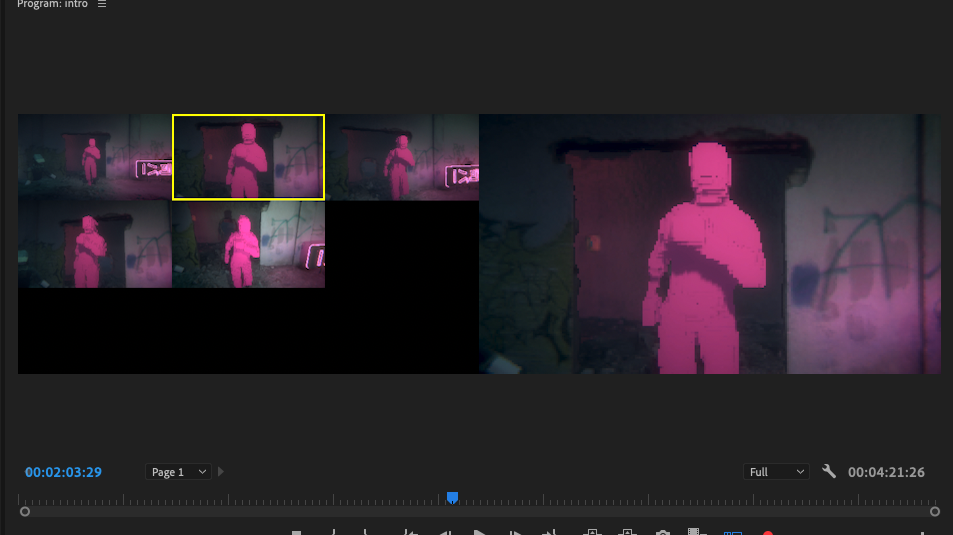Click the blue playhead on the time ruler
Screen dimensions: 953x535
[452, 497]
